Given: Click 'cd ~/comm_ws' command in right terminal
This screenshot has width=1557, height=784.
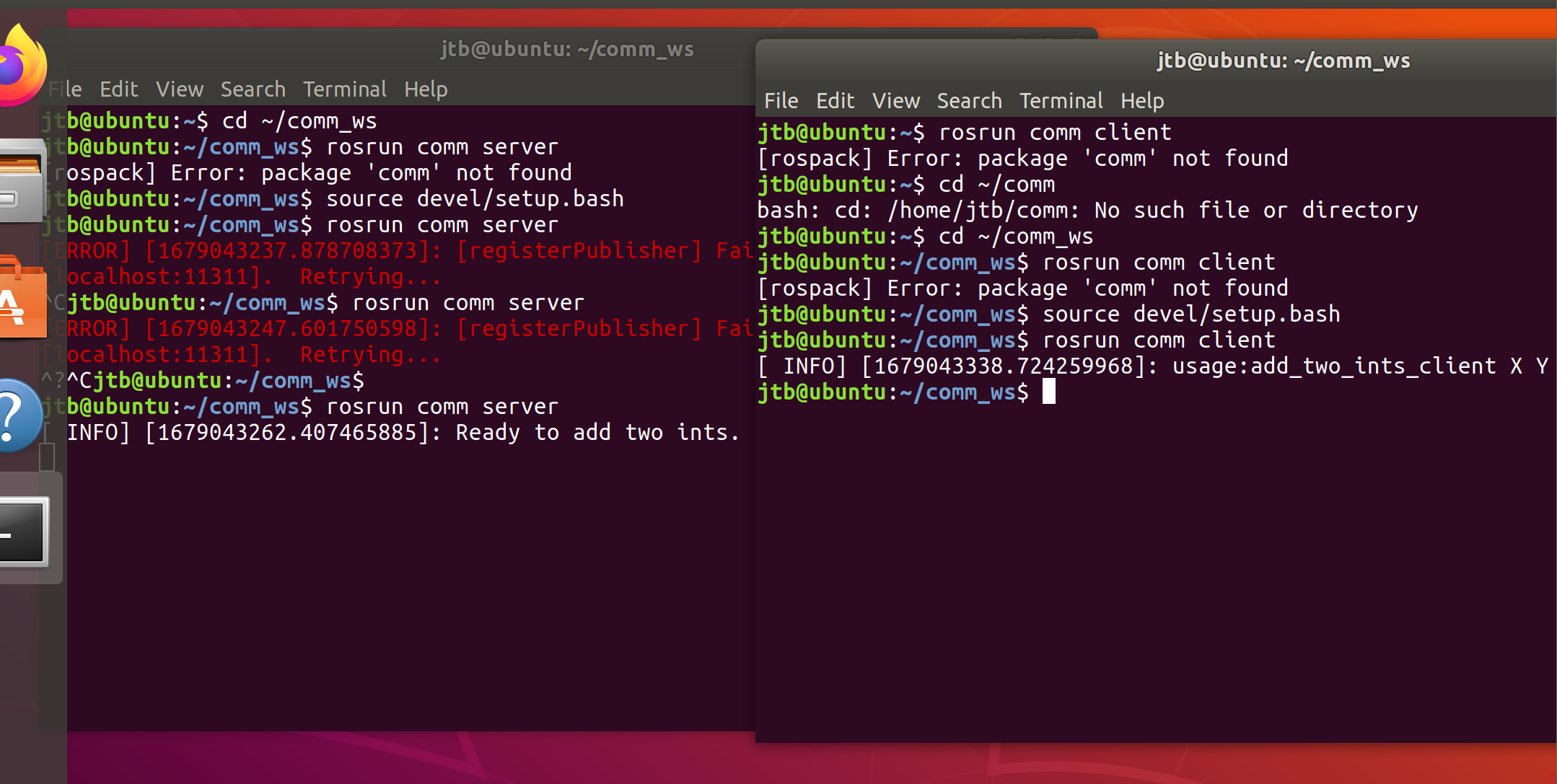Looking at the screenshot, I should click(1016, 237).
